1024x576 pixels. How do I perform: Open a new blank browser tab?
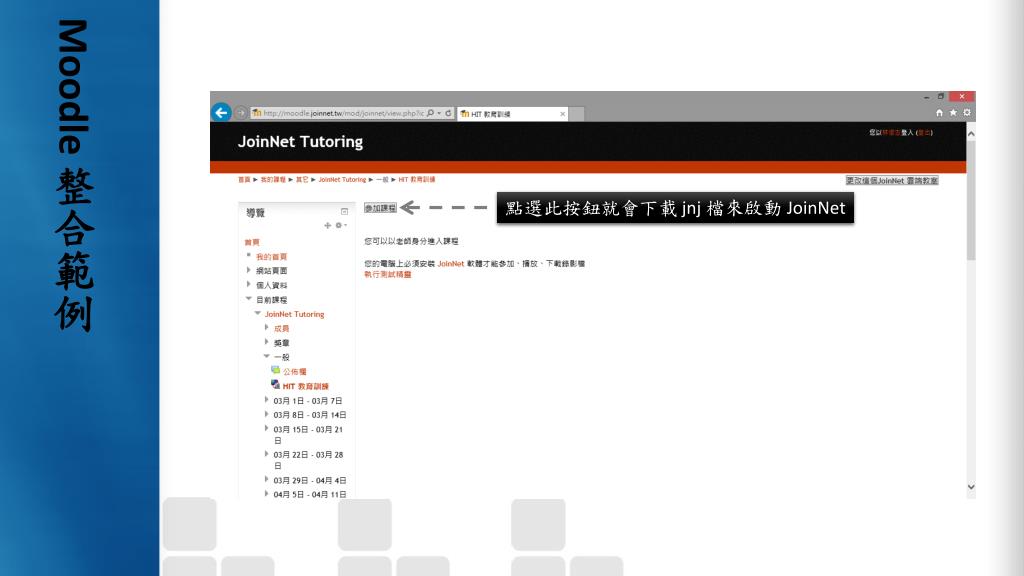(577, 114)
